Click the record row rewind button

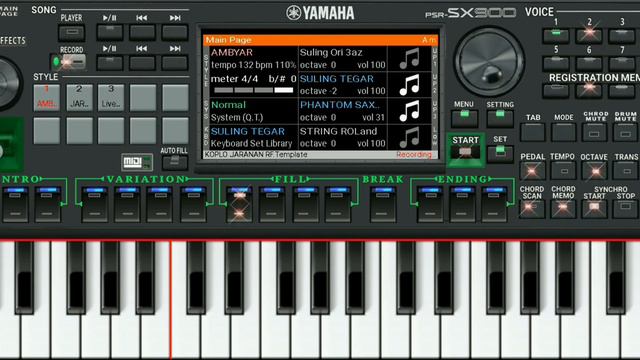[142, 63]
